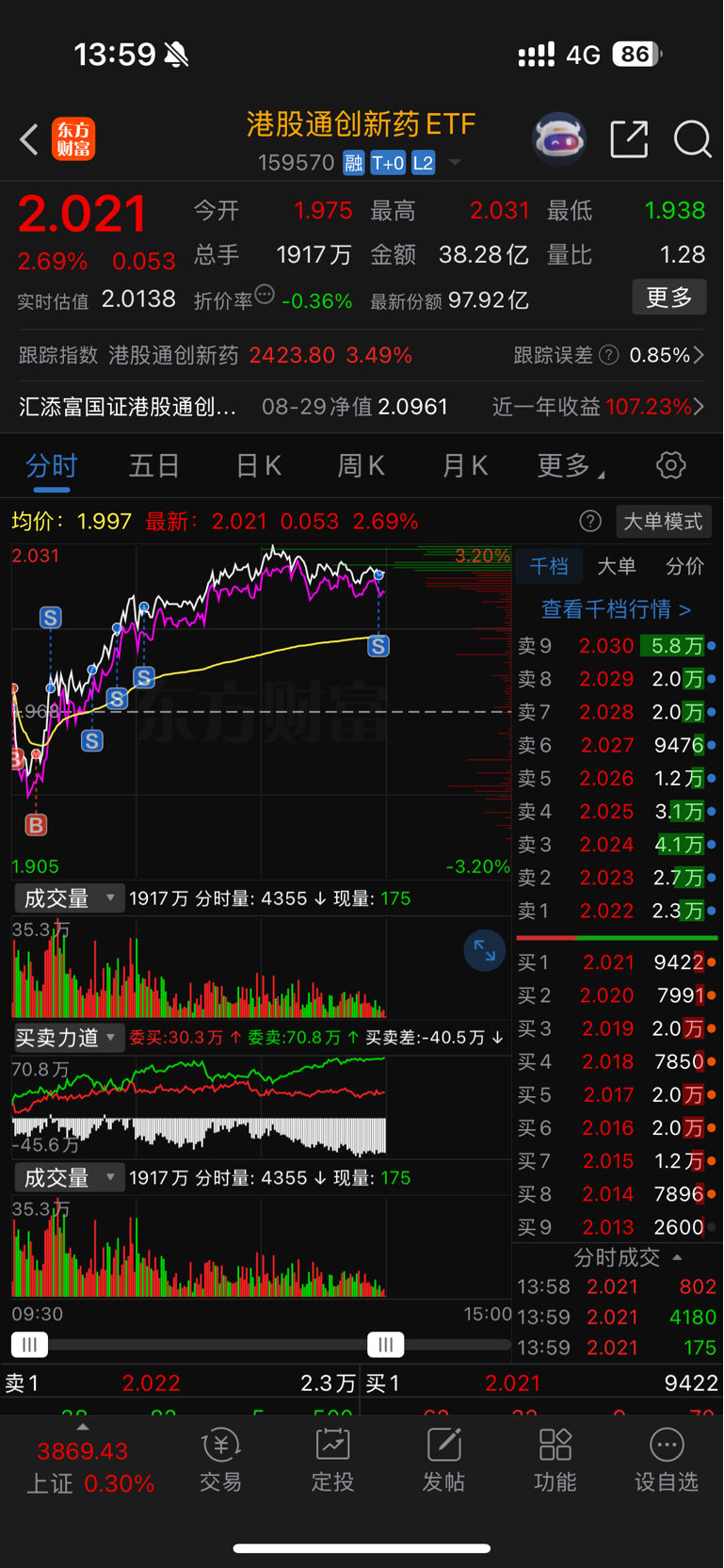Screen dimensions: 724x1568
Task: Tap the title 港股通创新药ETF
Action: (x=361, y=124)
